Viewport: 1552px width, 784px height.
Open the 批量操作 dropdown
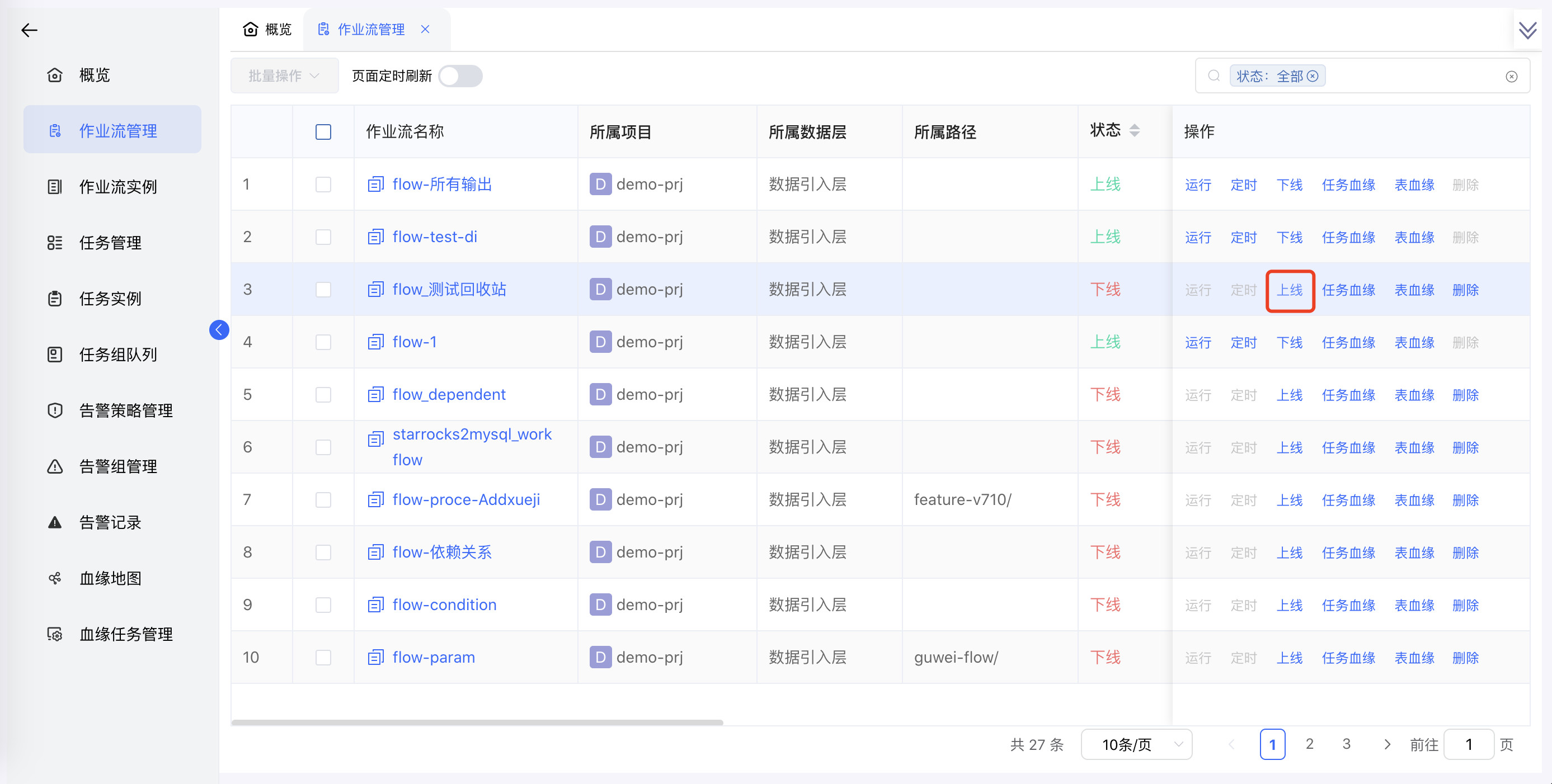click(284, 75)
